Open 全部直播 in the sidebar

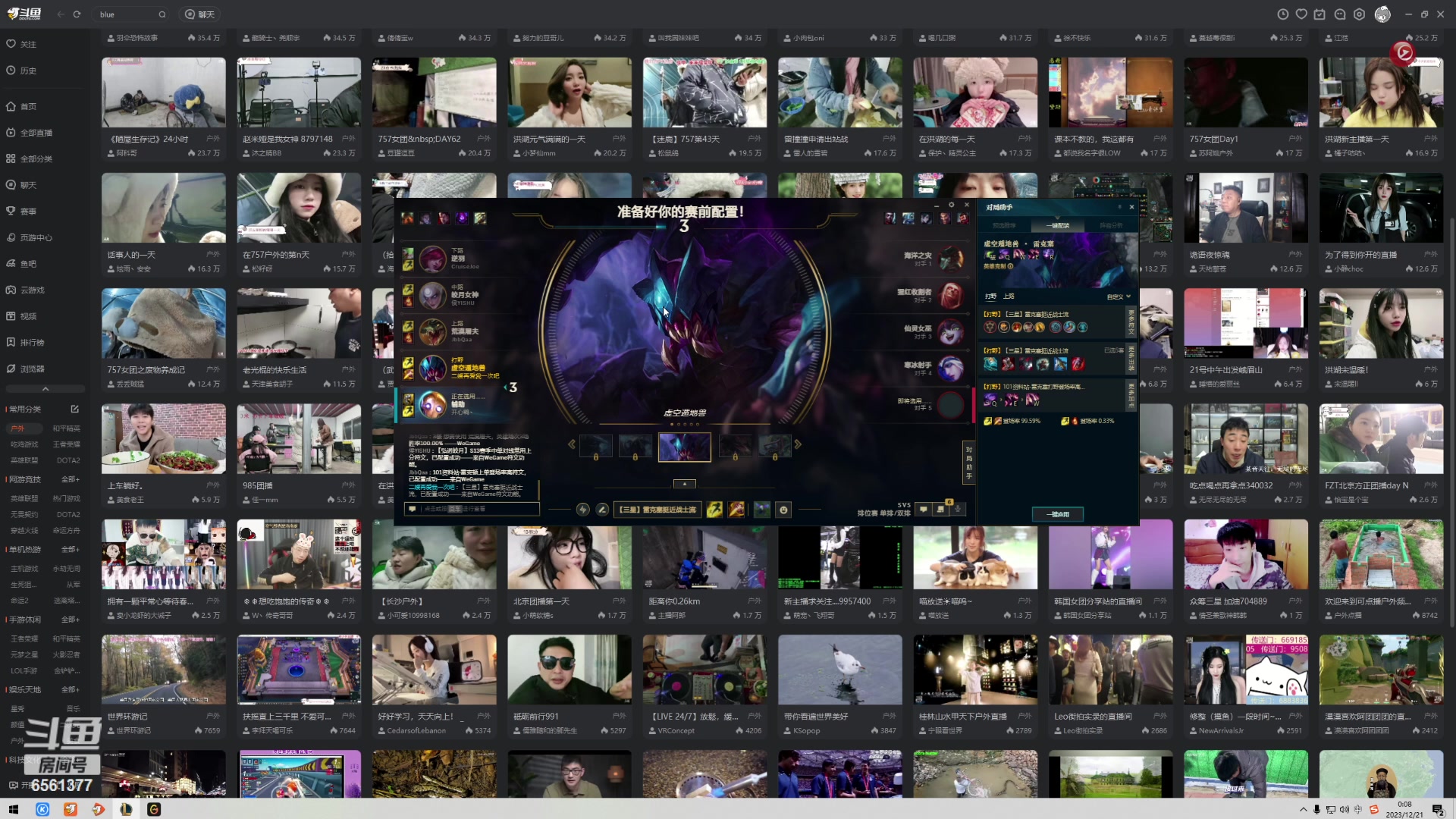coord(30,133)
